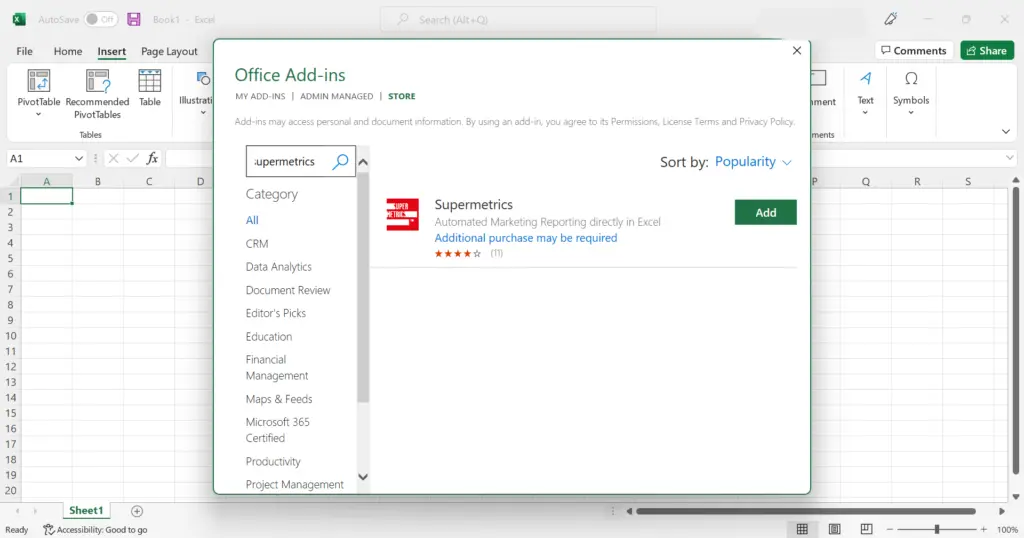Click the category list scroll-up arrow

[363, 162]
